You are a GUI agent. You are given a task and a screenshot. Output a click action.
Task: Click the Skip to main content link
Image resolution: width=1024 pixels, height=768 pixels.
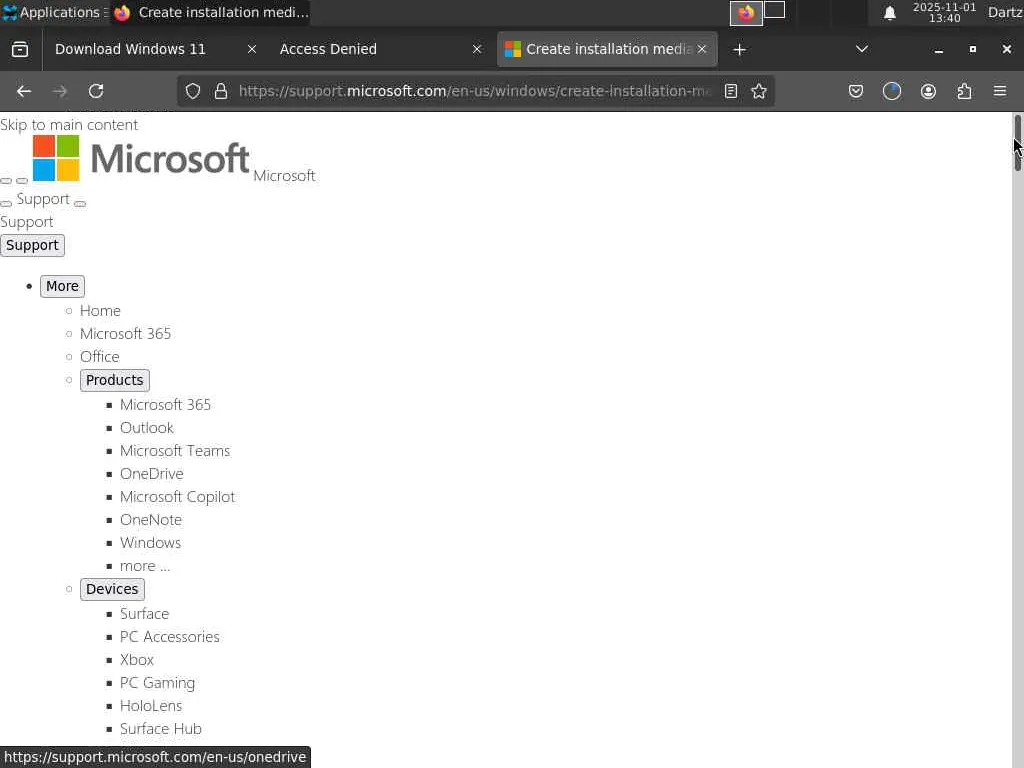(x=69, y=125)
